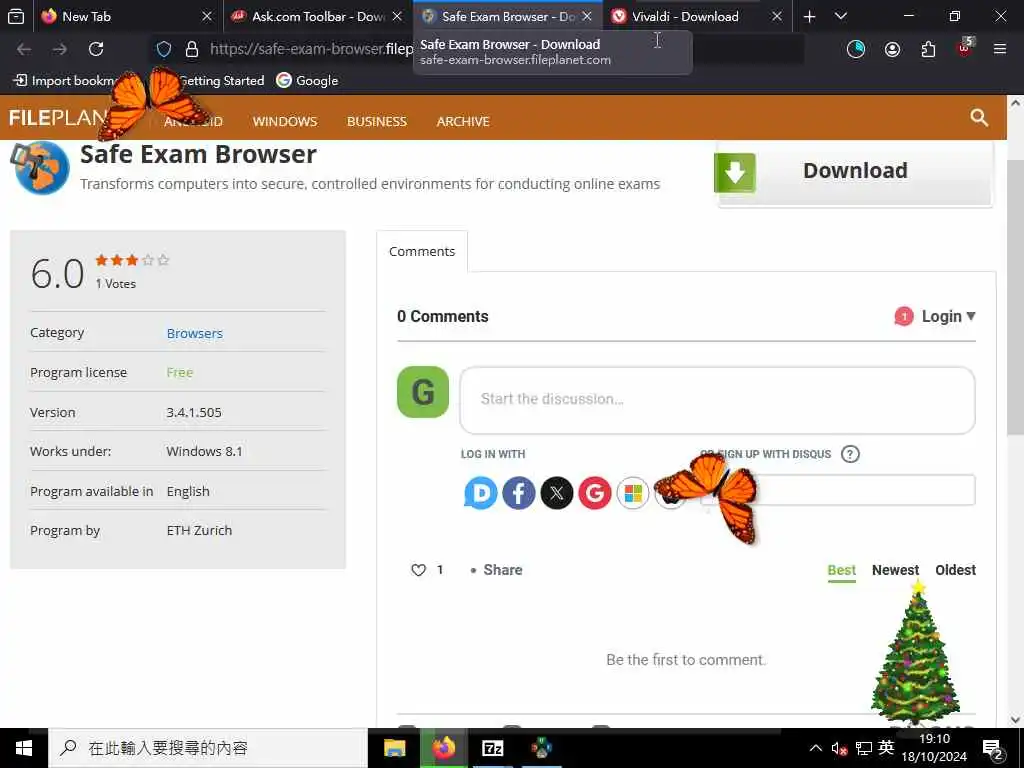Open the tracking protection shield icon
The height and width of the screenshot is (768, 1024).
(x=164, y=49)
